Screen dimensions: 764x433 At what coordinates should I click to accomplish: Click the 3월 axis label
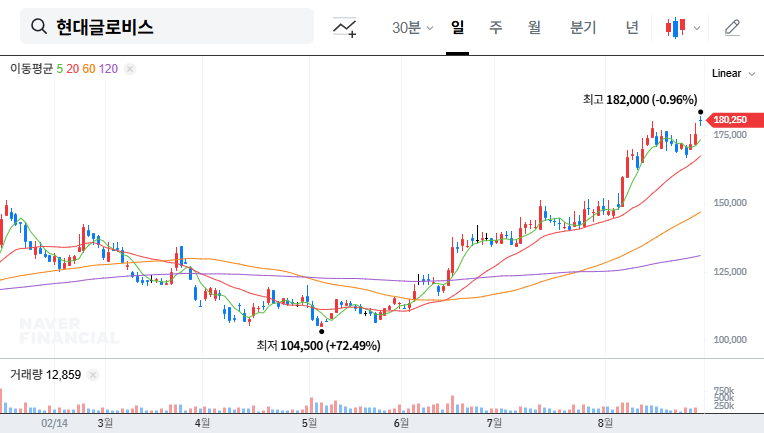coord(105,423)
